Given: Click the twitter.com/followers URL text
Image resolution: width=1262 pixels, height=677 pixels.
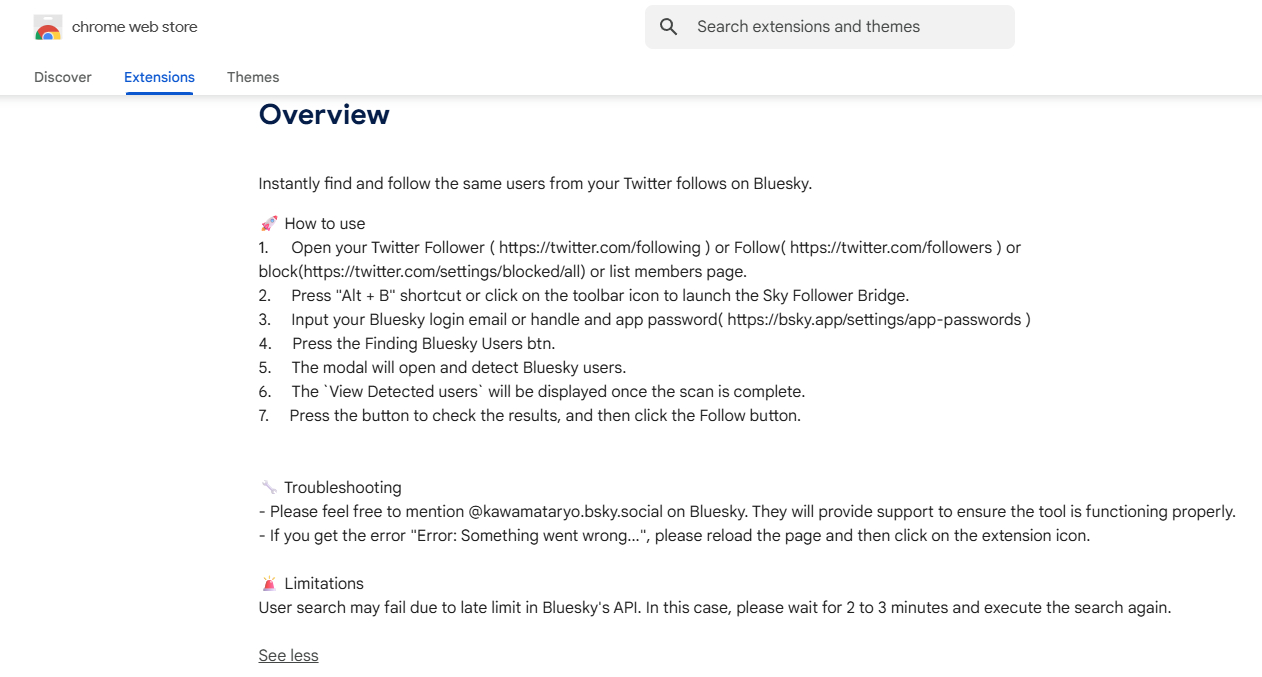Looking at the screenshot, I should click(891, 247).
